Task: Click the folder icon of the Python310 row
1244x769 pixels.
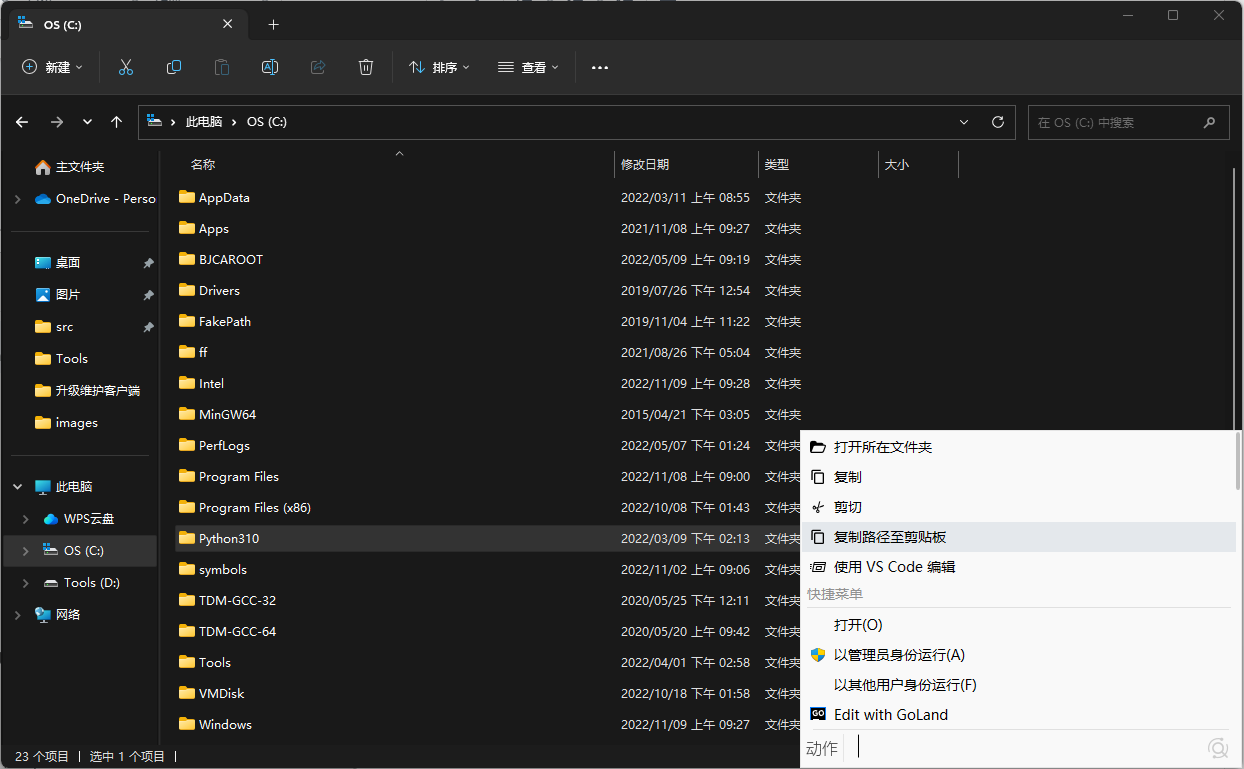Action: pyautogui.click(x=187, y=538)
